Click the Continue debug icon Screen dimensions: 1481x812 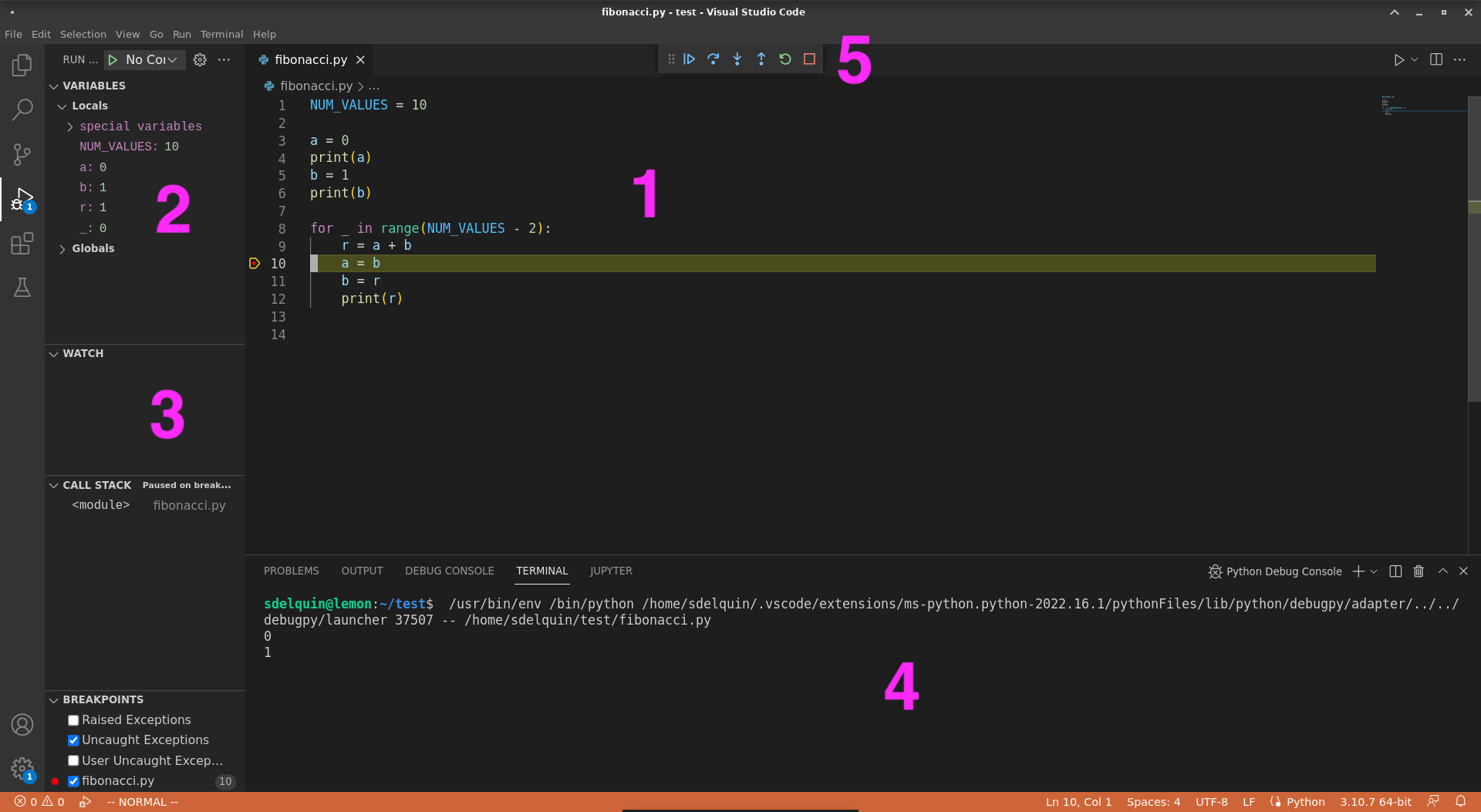point(689,59)
